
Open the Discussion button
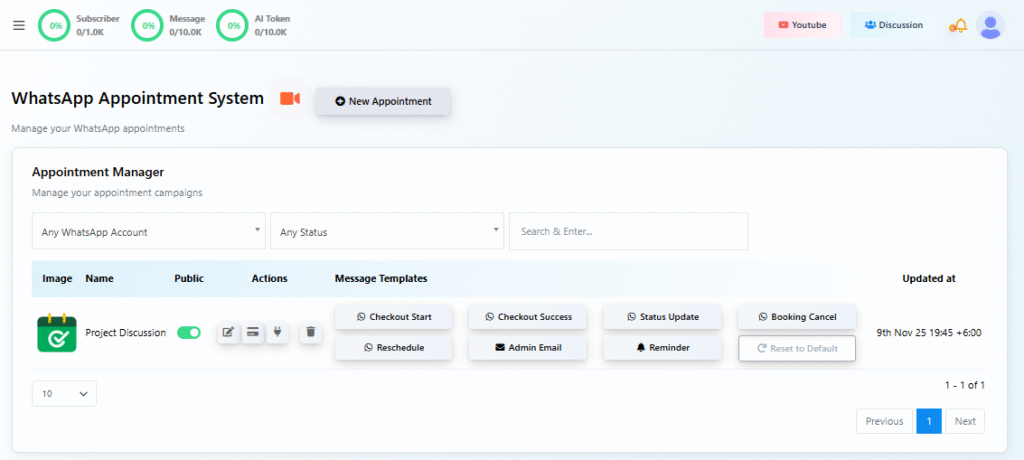point(893,25)
